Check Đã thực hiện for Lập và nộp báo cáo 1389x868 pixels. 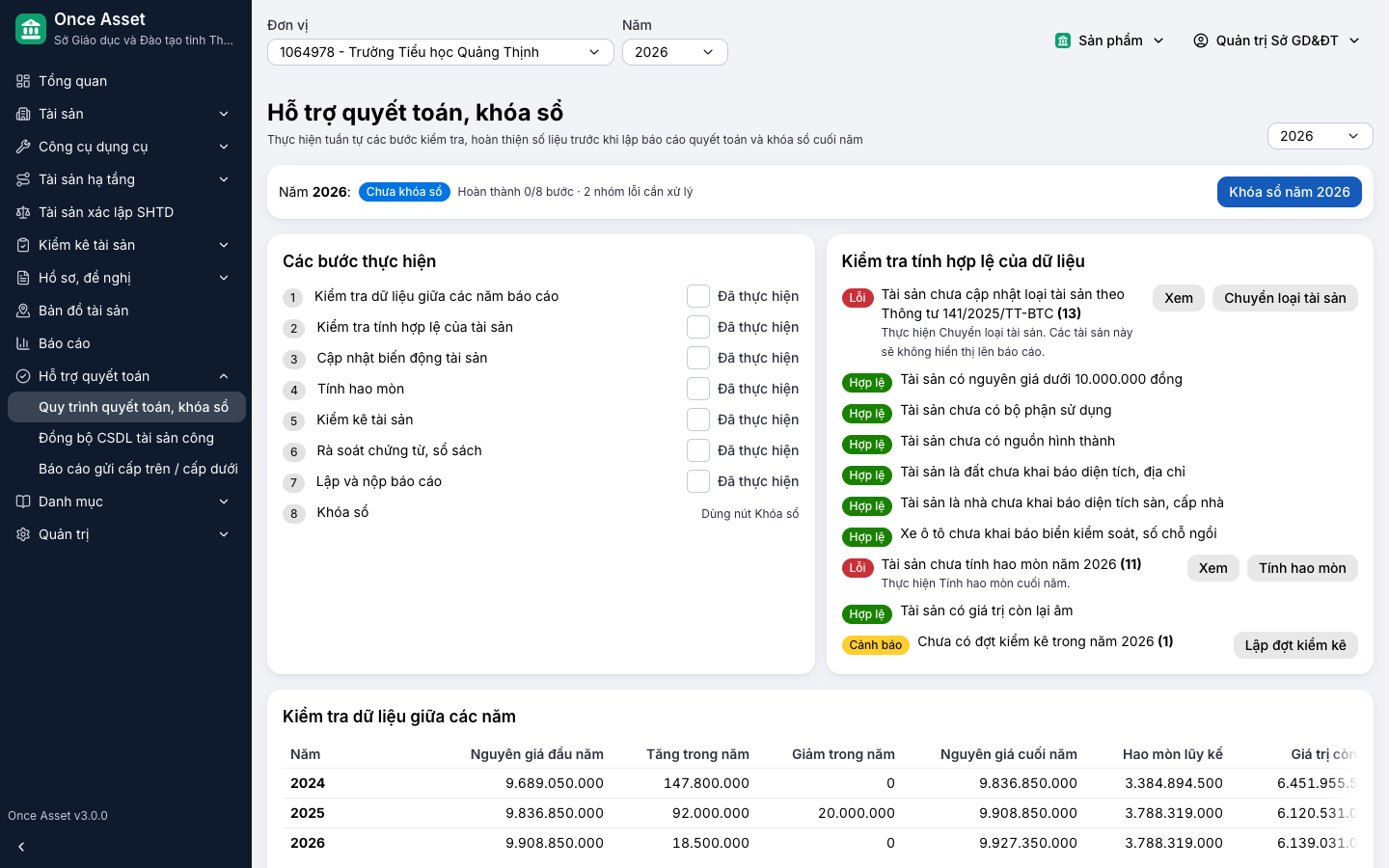pyautogui.click(x=698, y=481)
